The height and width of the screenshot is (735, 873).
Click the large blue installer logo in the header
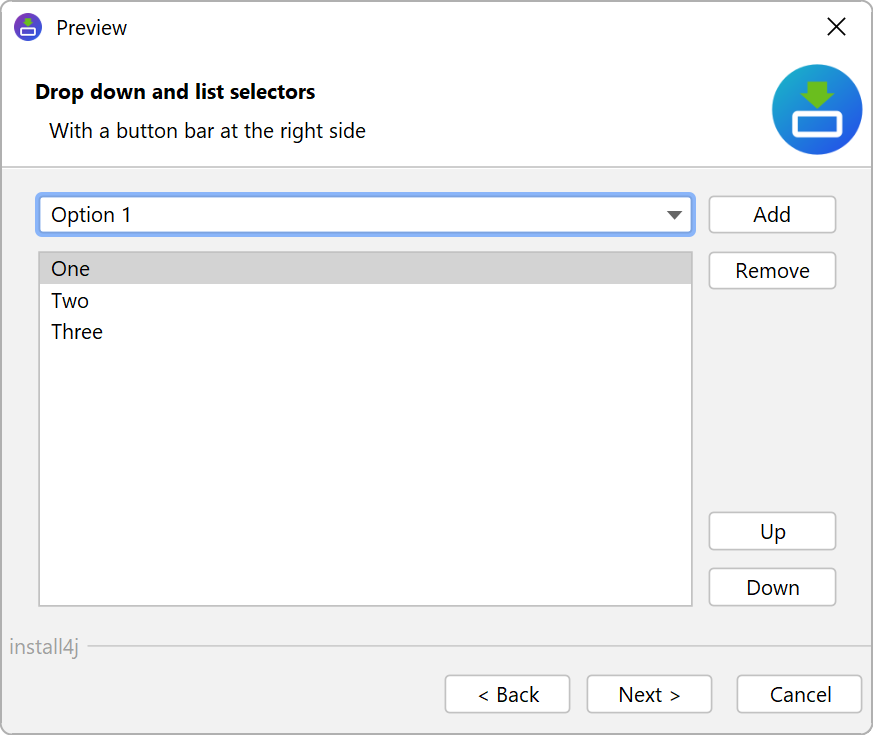point(817,110)
